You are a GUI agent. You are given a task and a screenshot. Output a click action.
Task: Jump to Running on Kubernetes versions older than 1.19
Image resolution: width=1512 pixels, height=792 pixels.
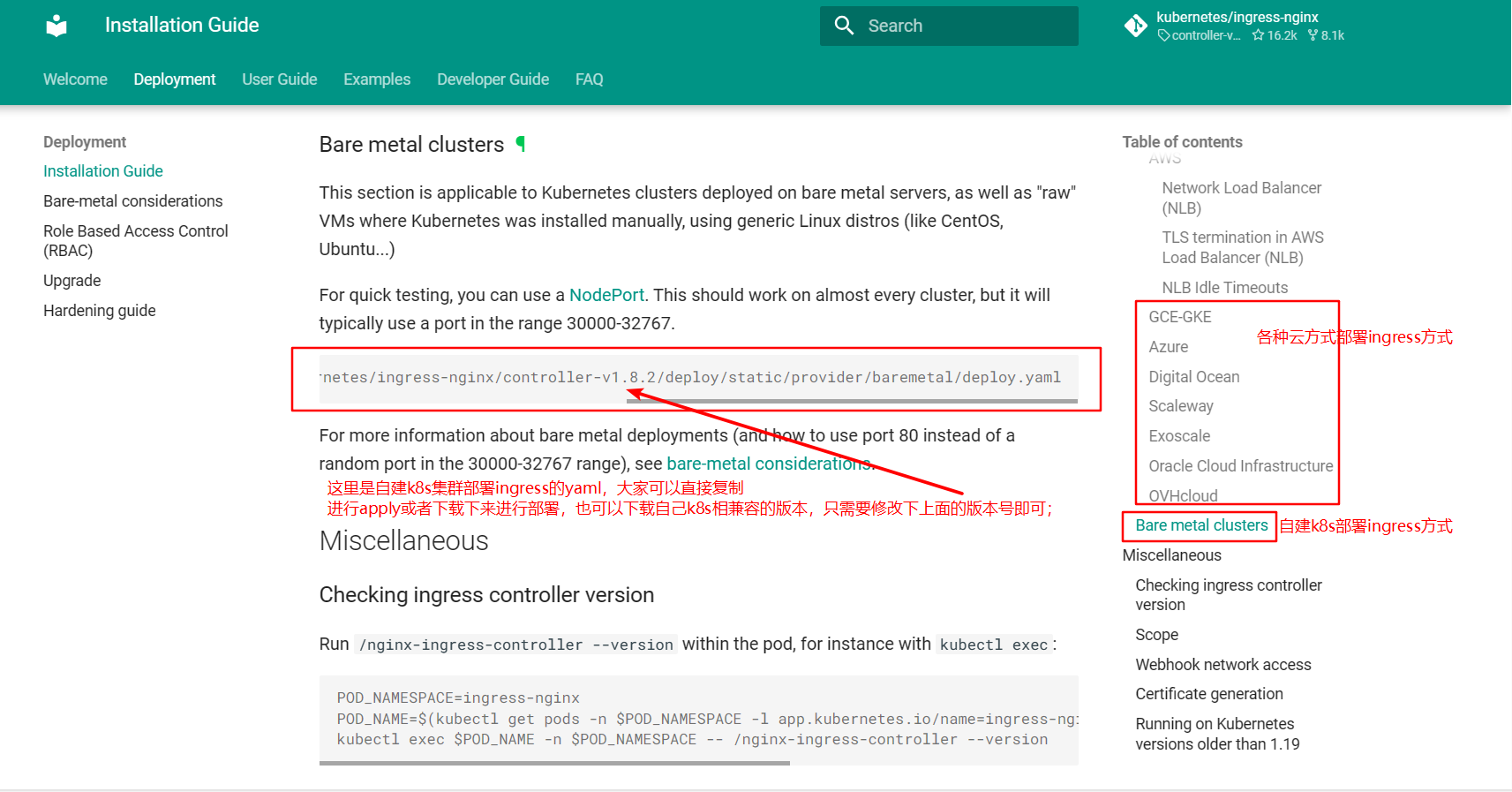[x=1217, y=734]
